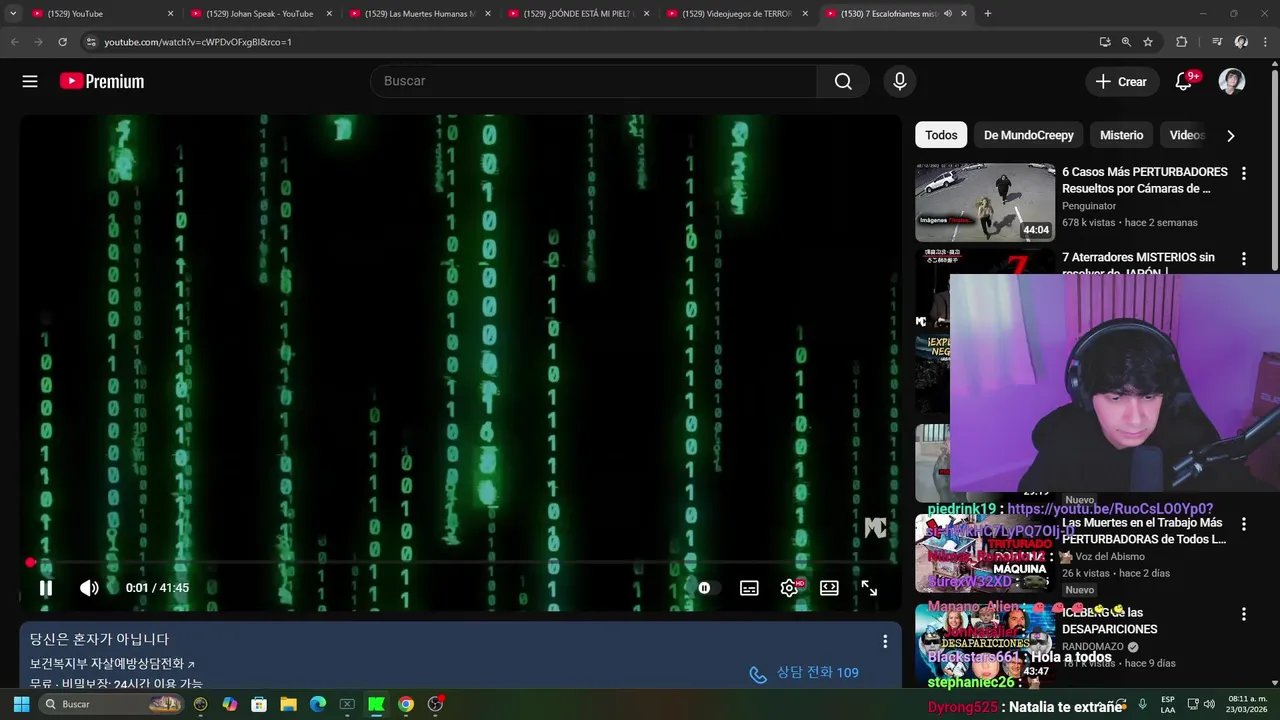Open the Voz del Abismo channel
This screenshot has width=1280, height=720.
(x=1110, y=557)
